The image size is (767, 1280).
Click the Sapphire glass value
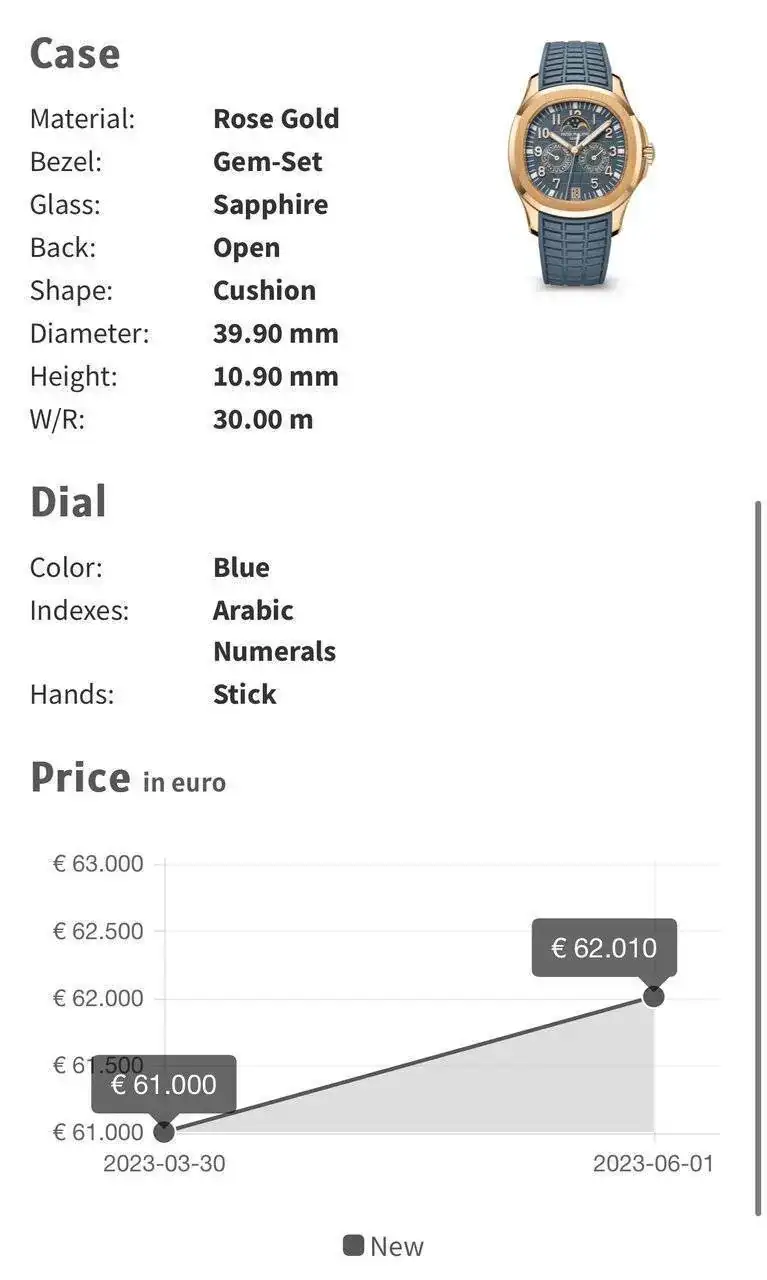click(x=270, y=205)
